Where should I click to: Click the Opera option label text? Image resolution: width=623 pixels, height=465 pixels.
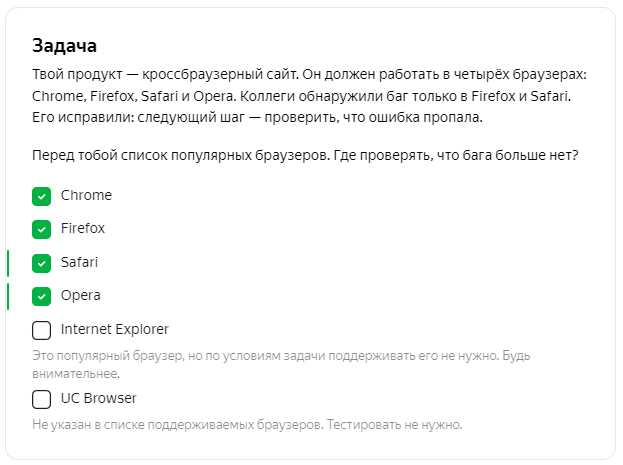coord(81,295)
